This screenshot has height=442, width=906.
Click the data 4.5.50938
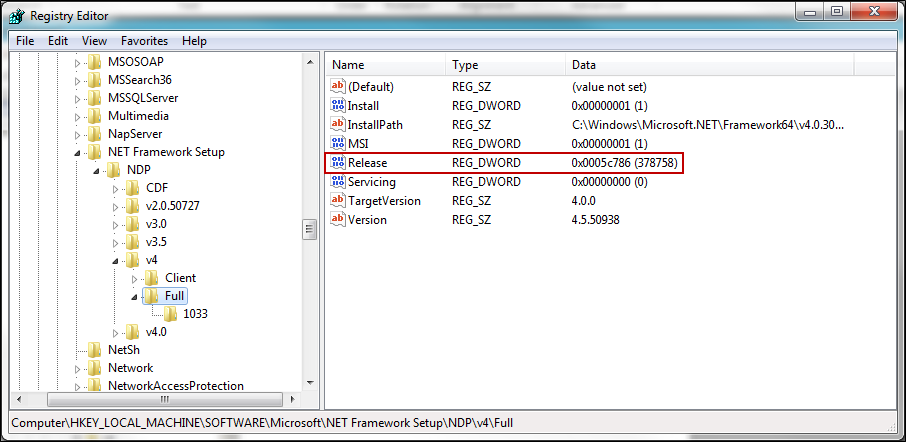(x=596, y=220)
